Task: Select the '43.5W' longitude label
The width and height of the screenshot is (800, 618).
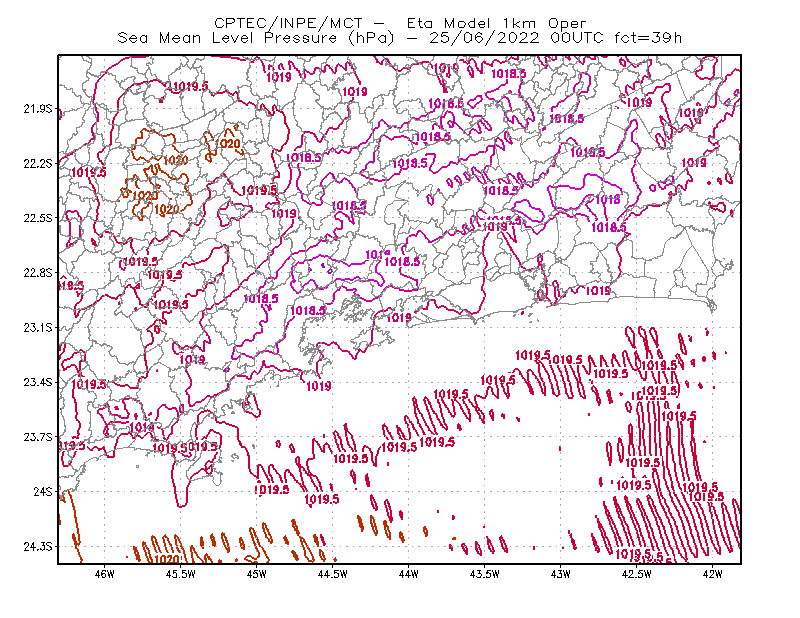Action: point(484,574)
